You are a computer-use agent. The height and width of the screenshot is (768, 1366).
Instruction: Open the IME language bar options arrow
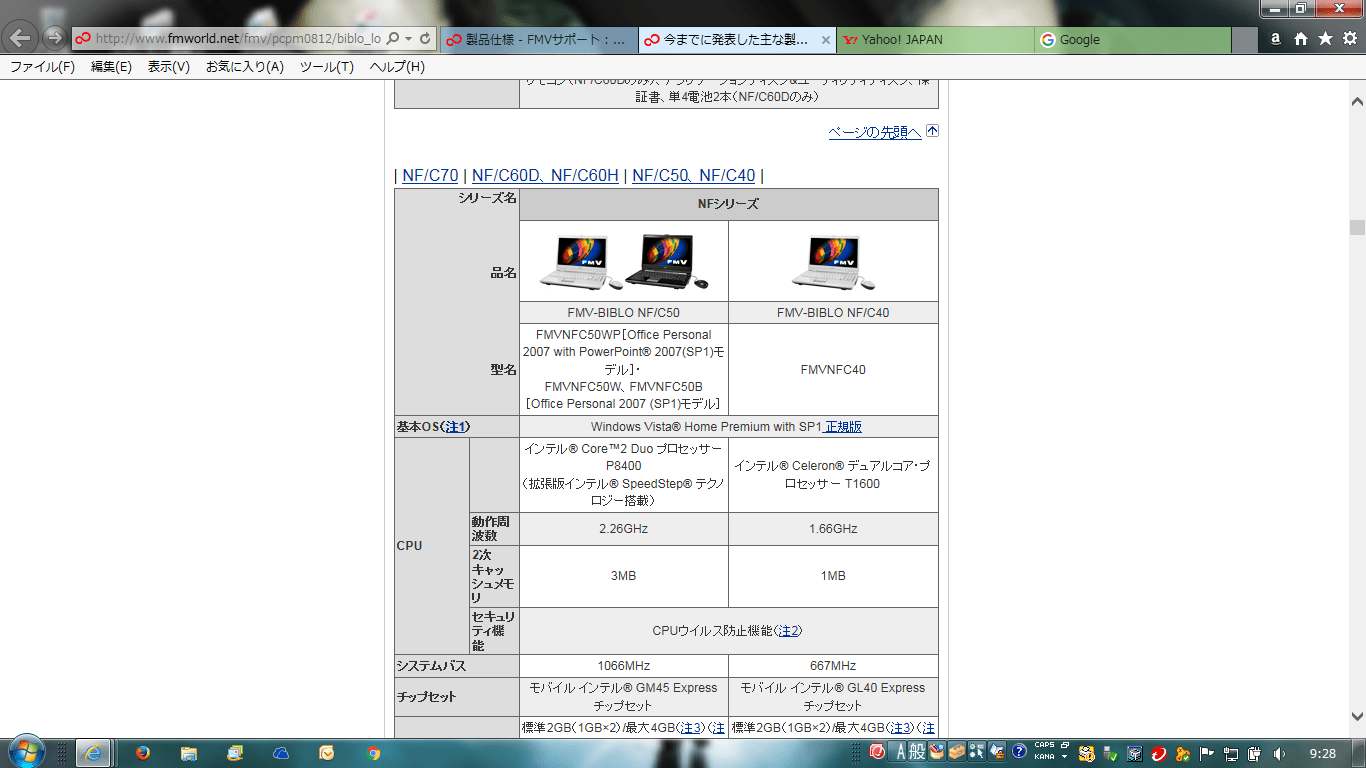point(1065,758)
